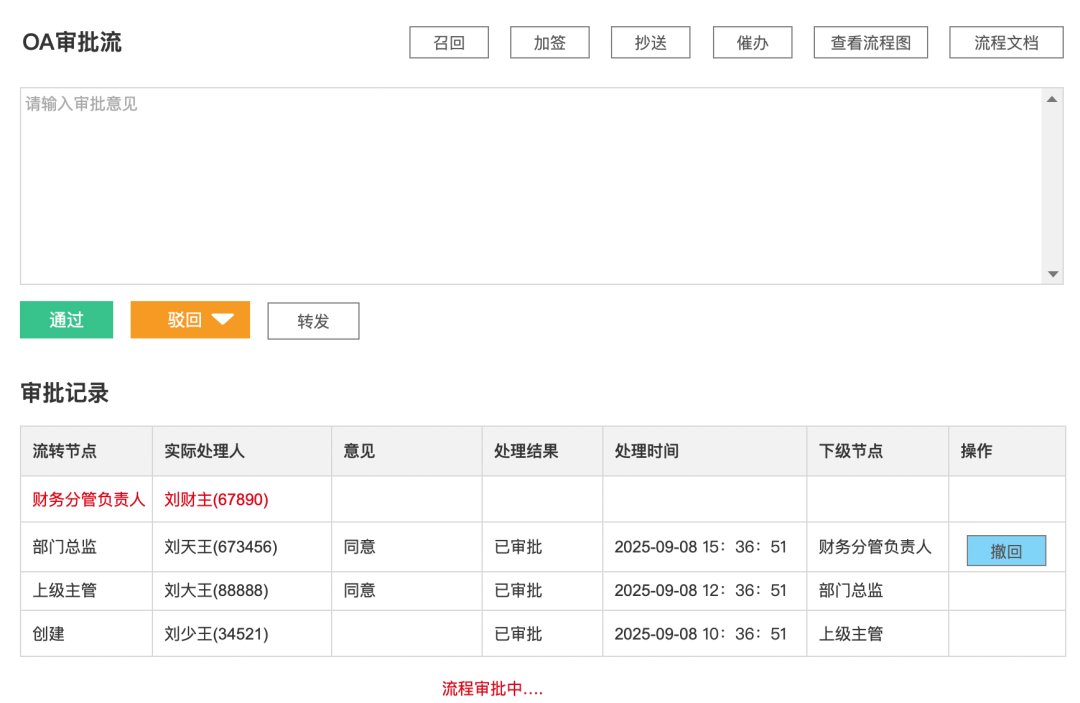Image resolution: width=1080 pixels, height=703 pixels.
Task: Open the 流程文档 document
Action: click(1006, 43)
